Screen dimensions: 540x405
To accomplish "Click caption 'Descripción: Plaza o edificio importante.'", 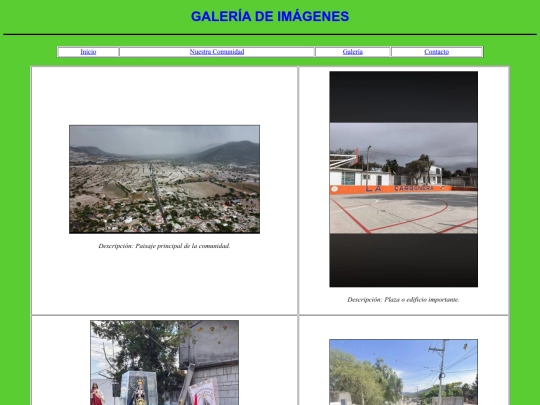I will 403,300.
